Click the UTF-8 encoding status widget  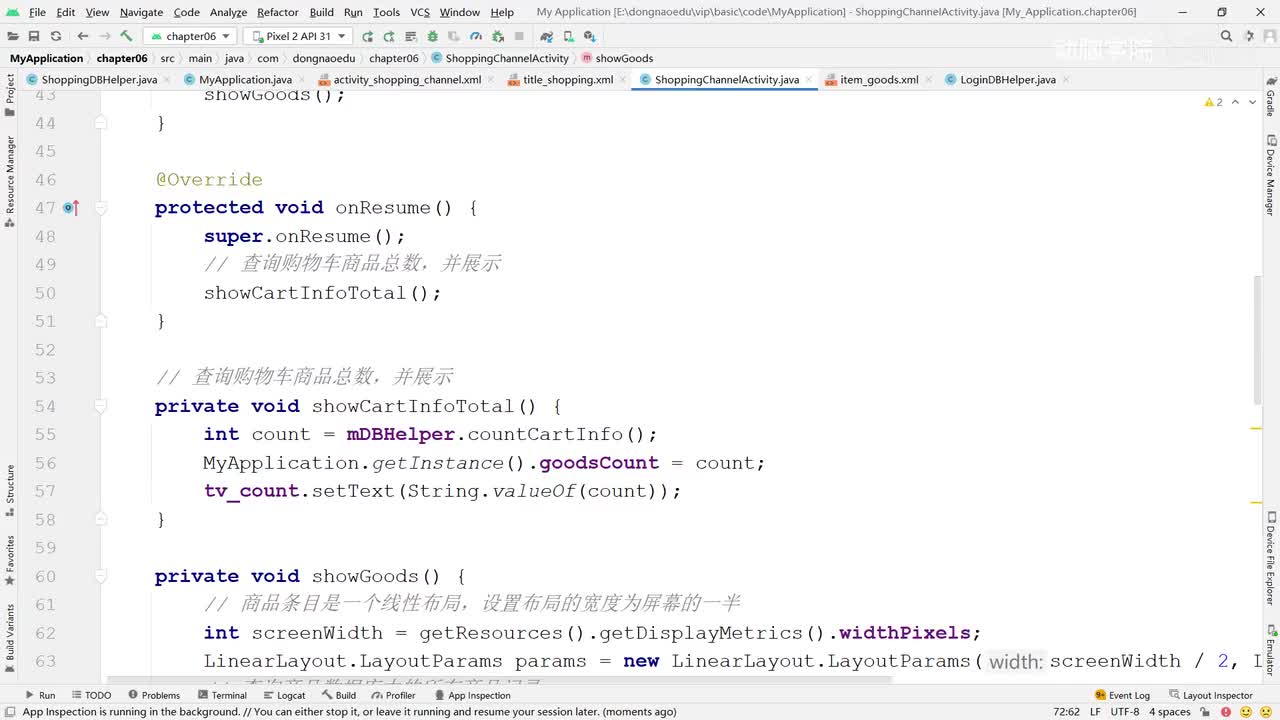click(x=1124, y=712)
